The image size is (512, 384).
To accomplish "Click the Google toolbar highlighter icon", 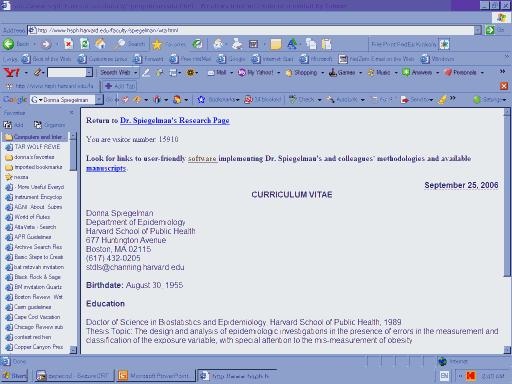I will point(442,99).
